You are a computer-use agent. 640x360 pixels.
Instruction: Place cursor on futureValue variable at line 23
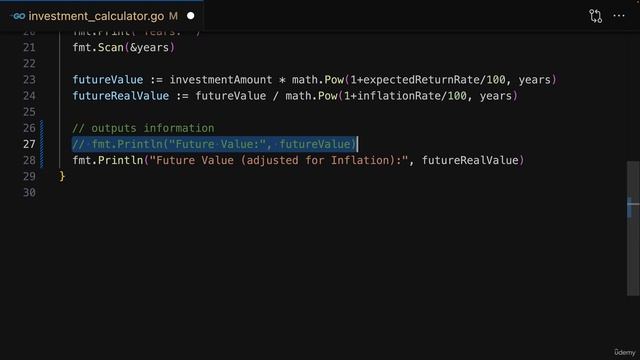[x=108, y=80]
